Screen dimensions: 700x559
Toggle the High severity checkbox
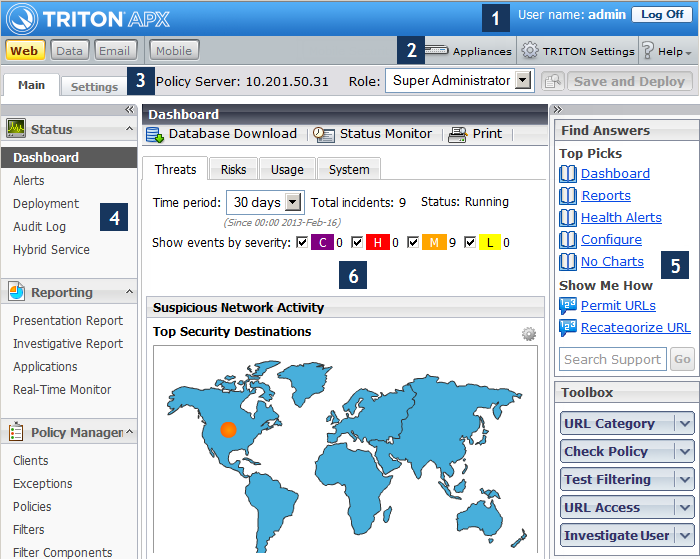click(x=357, y=242)
